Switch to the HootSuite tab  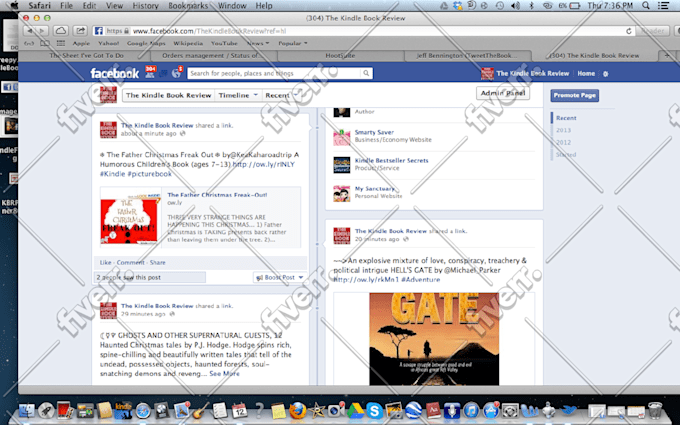point(340,56)
